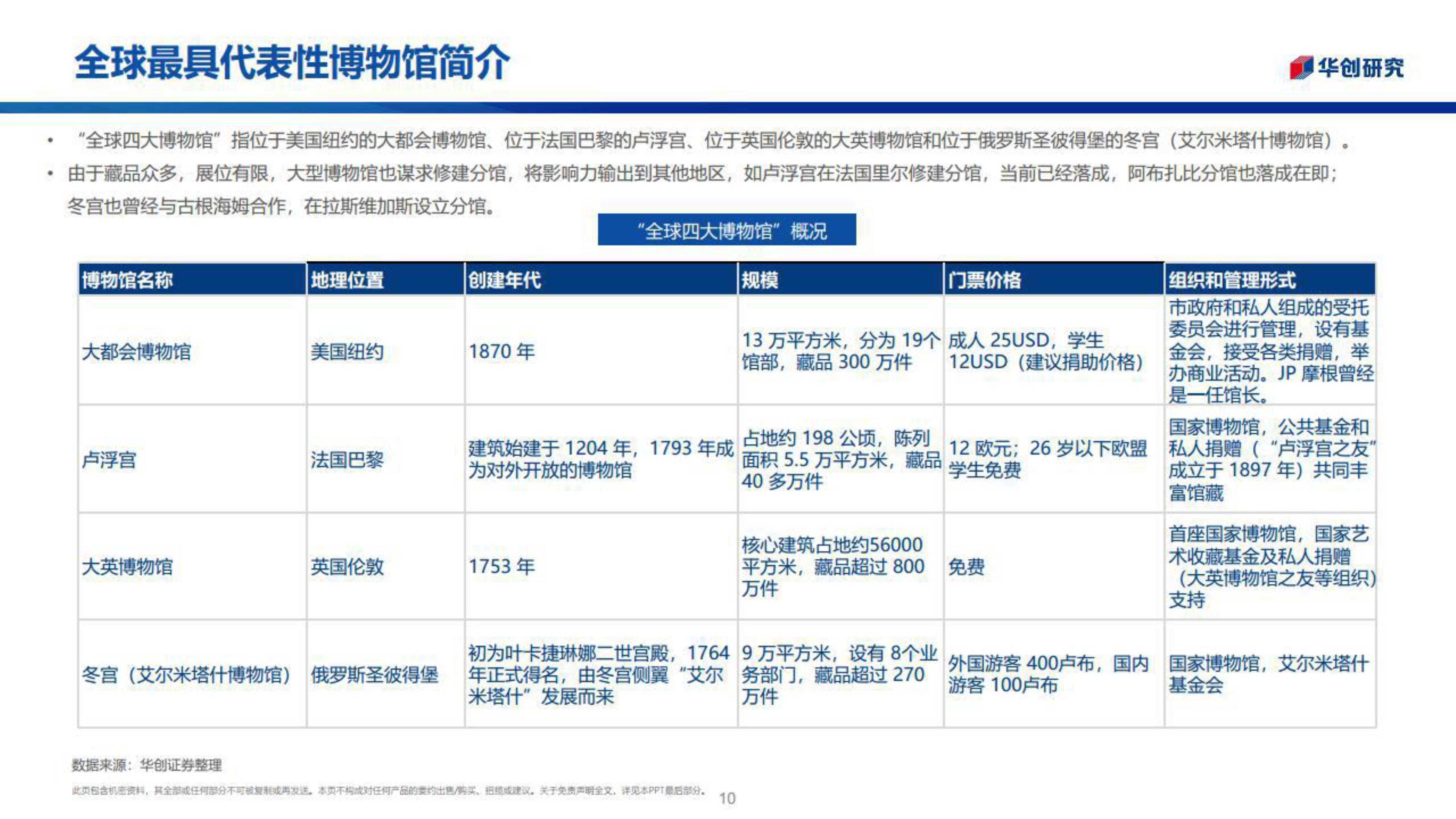Click the 法国巴黎 location cell
1456x819 pixels.
click(x=385, y=459)
